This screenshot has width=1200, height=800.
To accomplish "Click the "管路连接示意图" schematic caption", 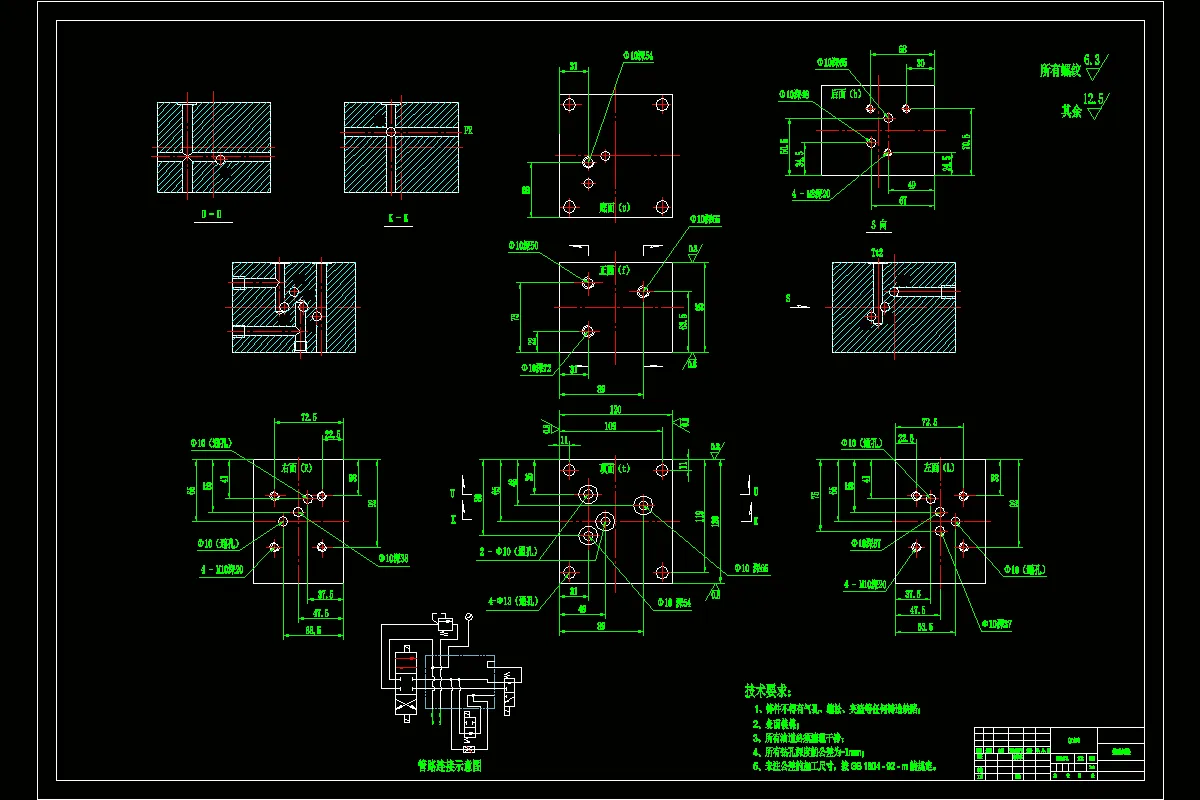I will [x=449, y=765].
